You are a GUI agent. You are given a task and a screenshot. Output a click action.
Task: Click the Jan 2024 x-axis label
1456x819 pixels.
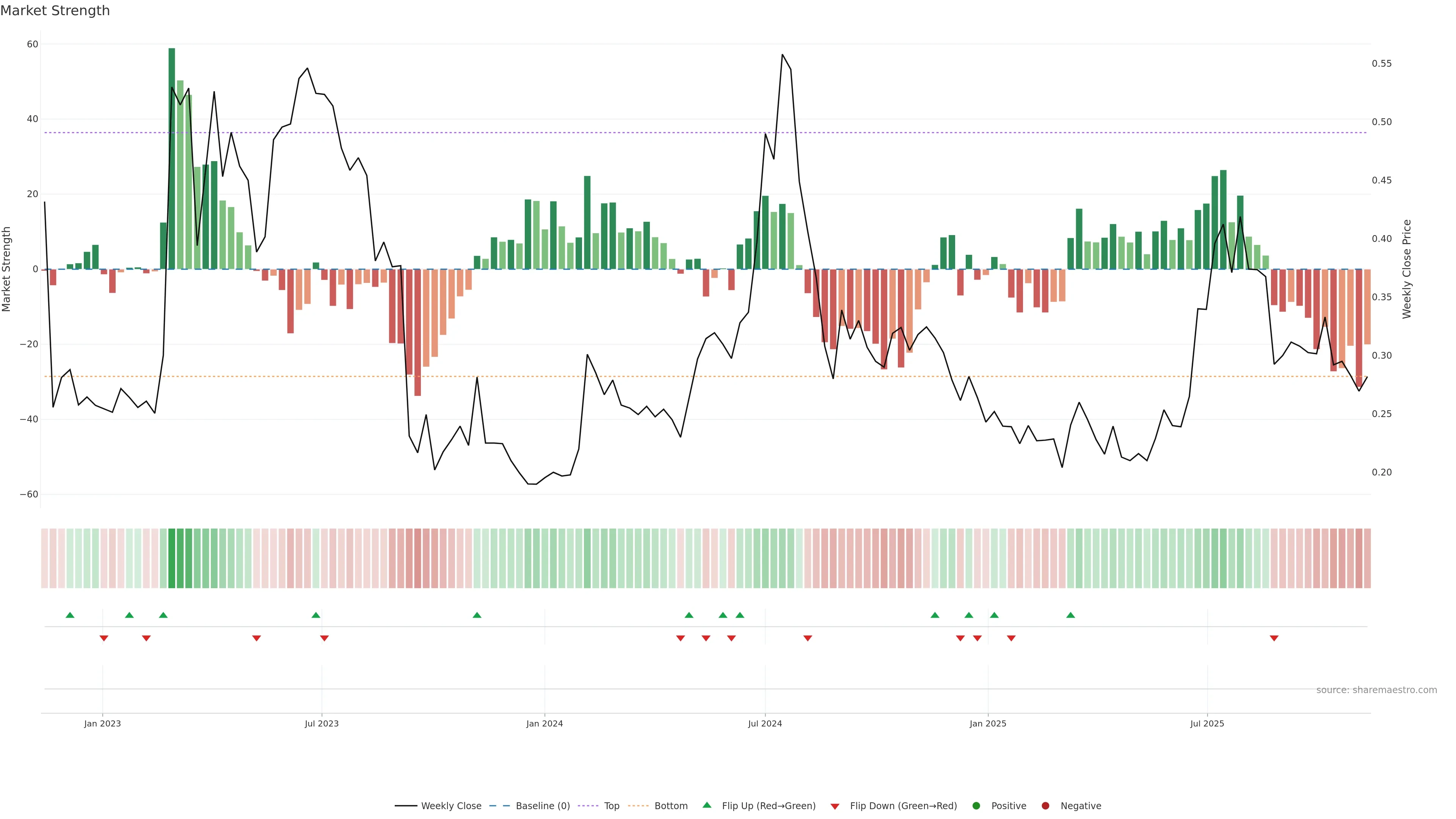pyautogui.click(x=544, y=723)
